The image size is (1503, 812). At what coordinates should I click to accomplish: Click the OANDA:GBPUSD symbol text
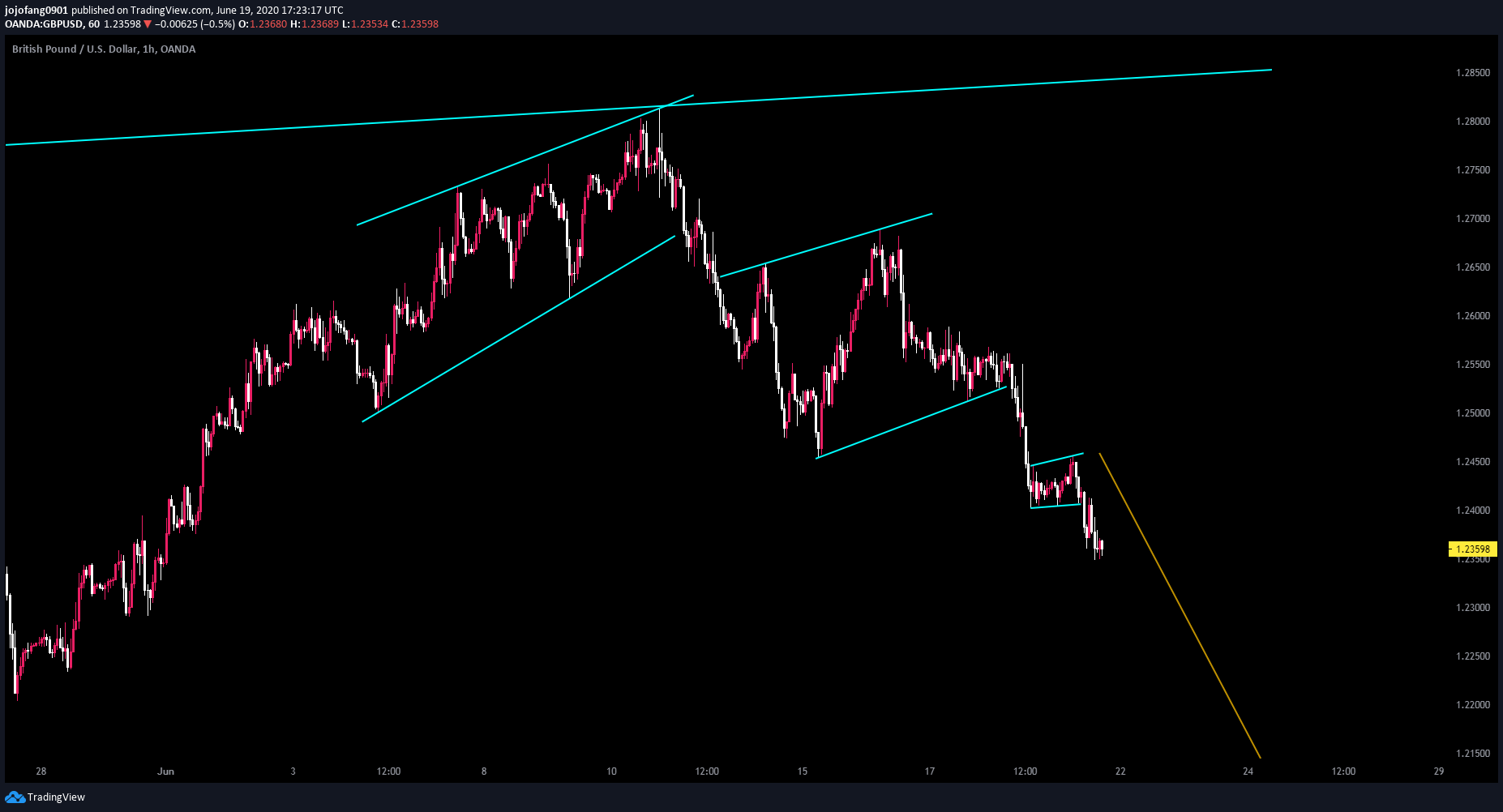pyautogui.click(x=44, y=24)
